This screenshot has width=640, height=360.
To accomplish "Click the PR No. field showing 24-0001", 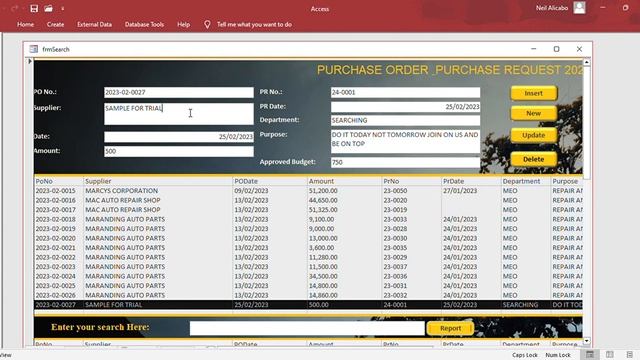I will click(405, 92).
